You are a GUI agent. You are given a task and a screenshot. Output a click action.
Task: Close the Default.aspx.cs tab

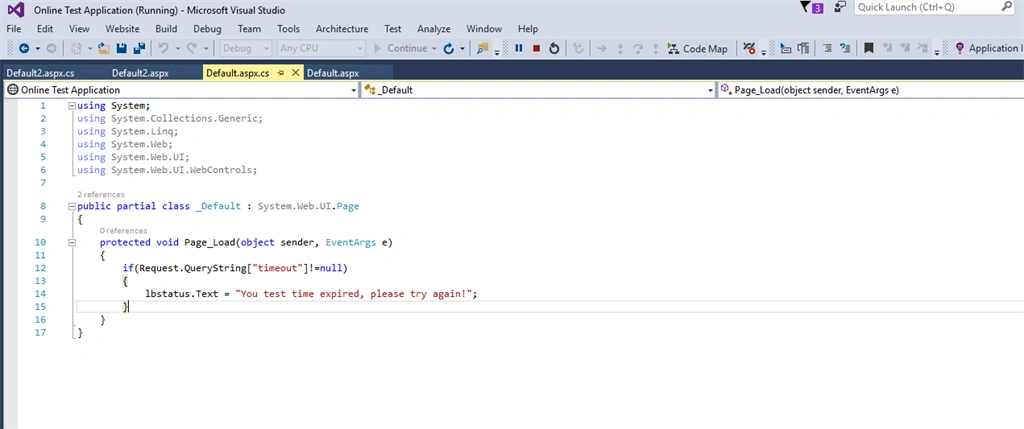295,73
